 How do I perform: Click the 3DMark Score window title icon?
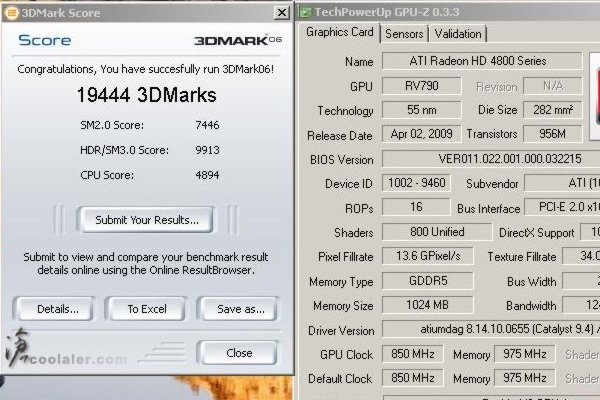click(x=11, y=13)
